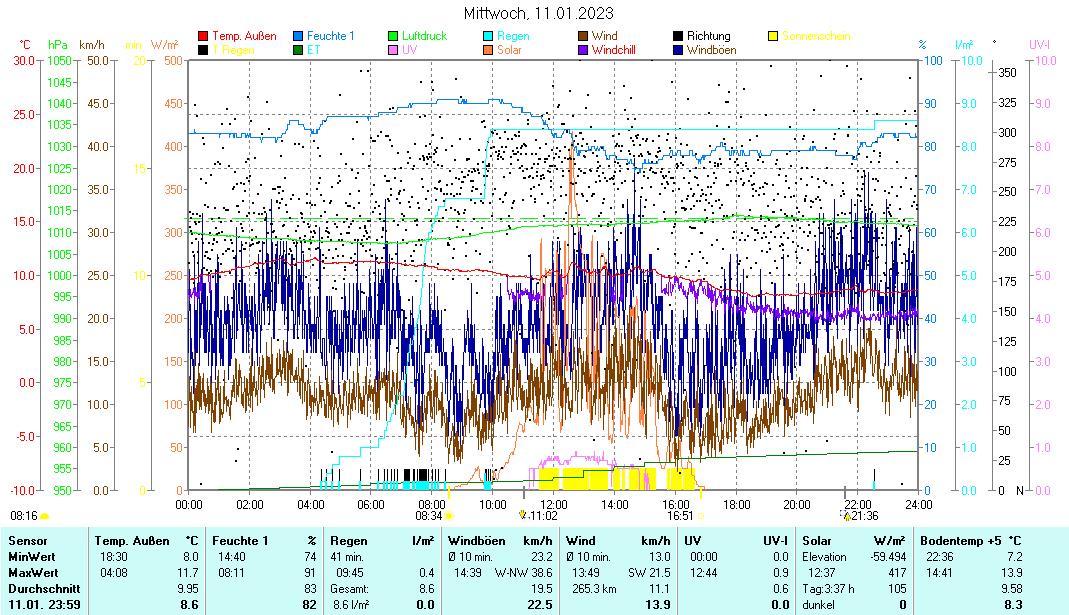
Task: Click the moon marker icon at 21:36
Action: [846, 516]
